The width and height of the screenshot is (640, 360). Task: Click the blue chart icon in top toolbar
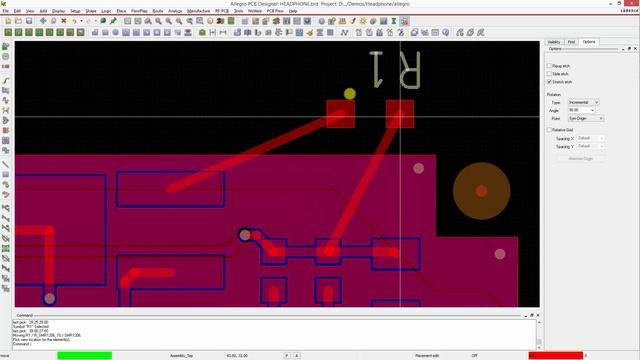[x=383, y=21]
